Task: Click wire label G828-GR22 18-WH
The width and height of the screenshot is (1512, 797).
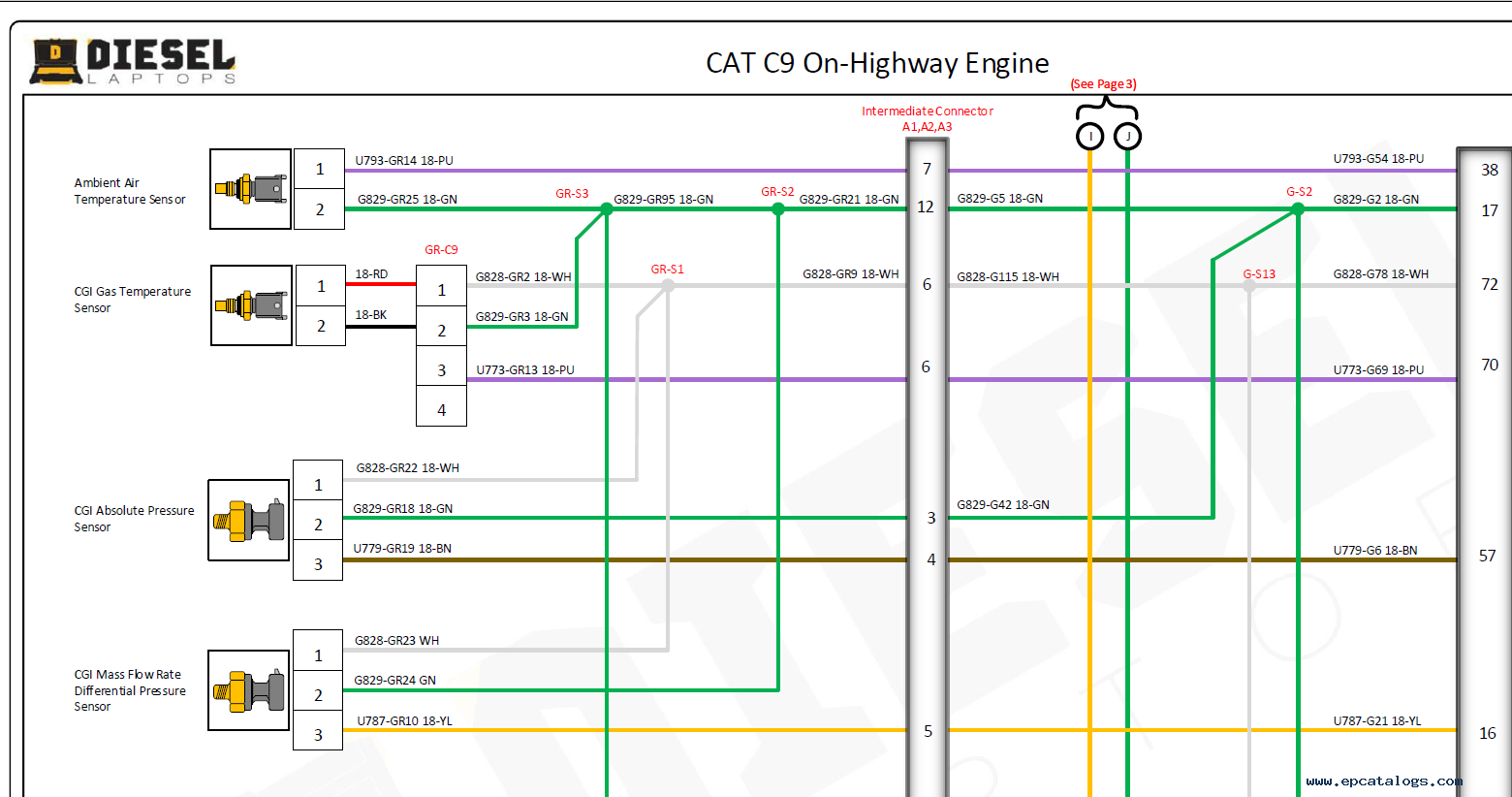Action: [408, 468]
